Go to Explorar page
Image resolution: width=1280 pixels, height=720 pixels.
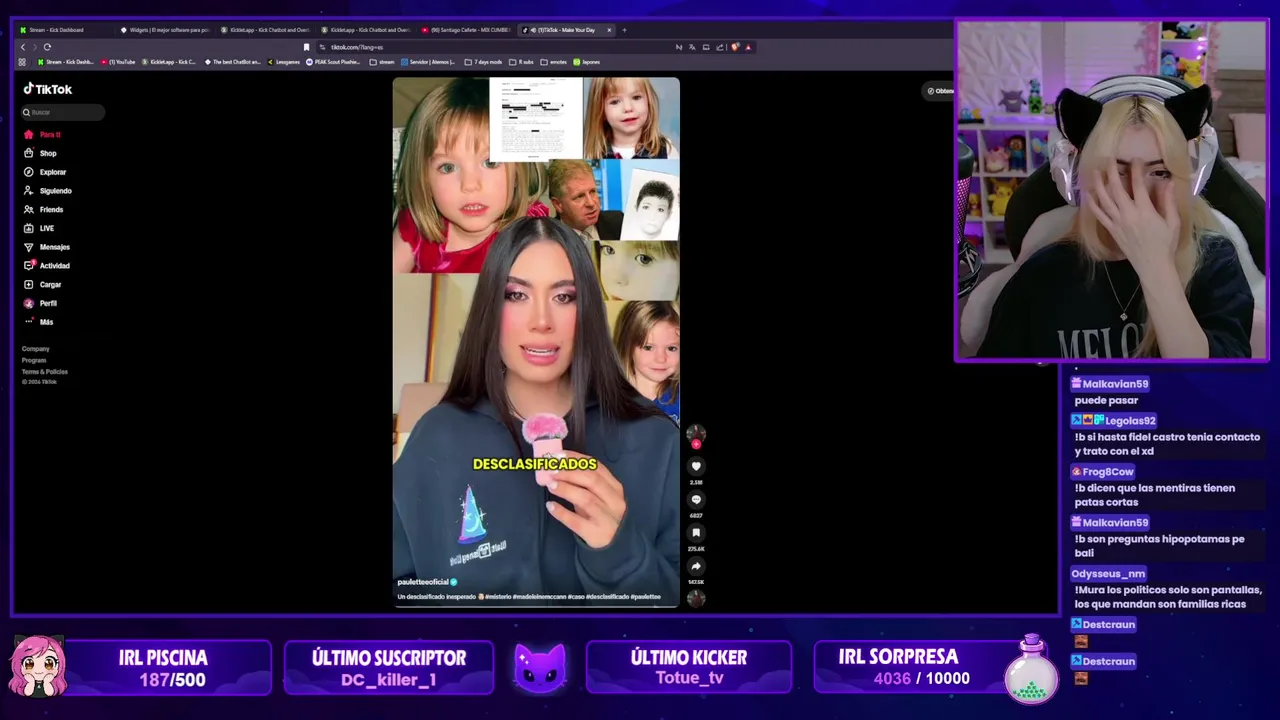pos(45,172)
